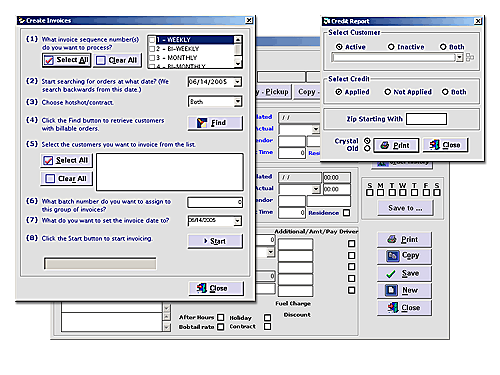Click the Start button to begin invoicing

(215, 241)
